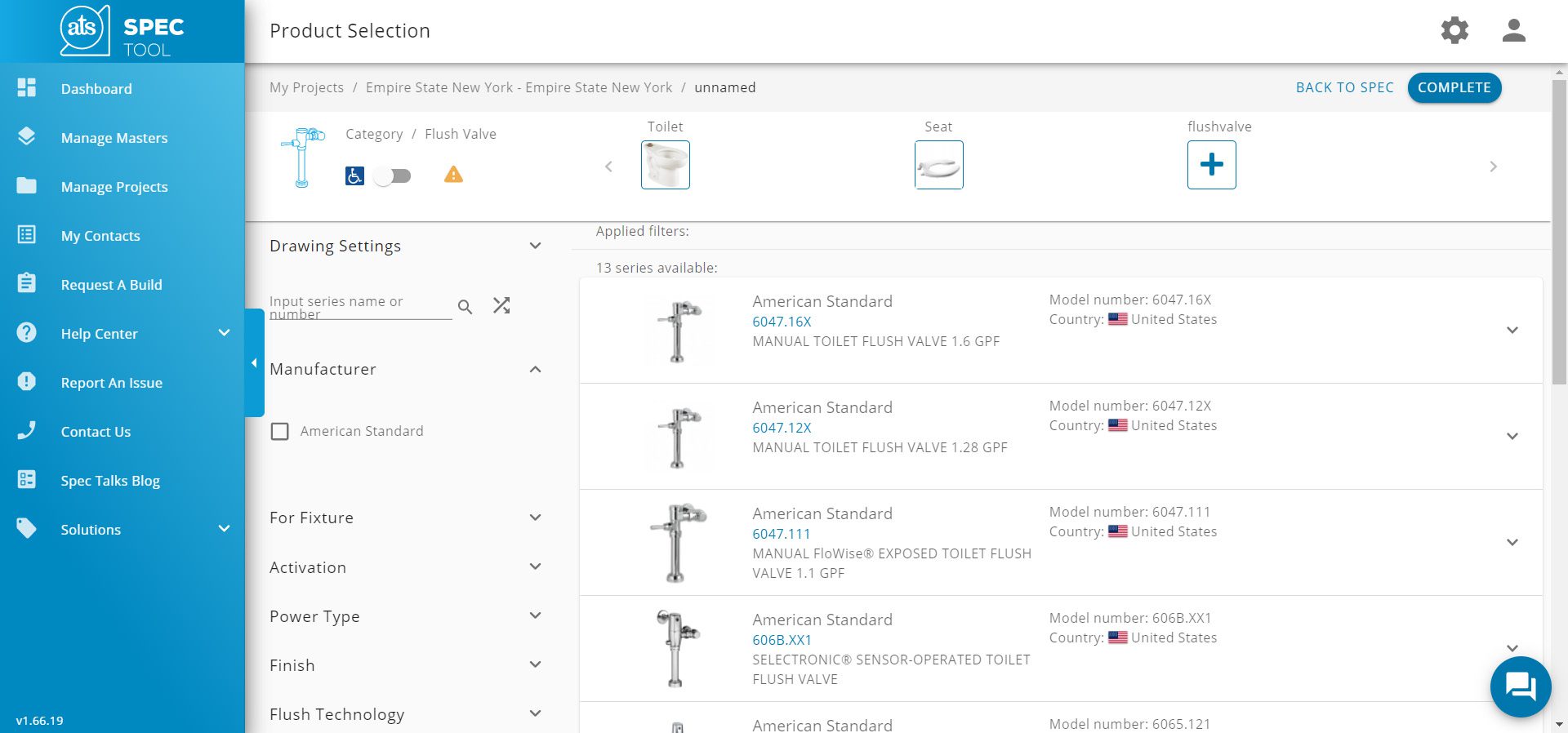Expand the Finish filter

pyautogui.click(x=535, y=664)
